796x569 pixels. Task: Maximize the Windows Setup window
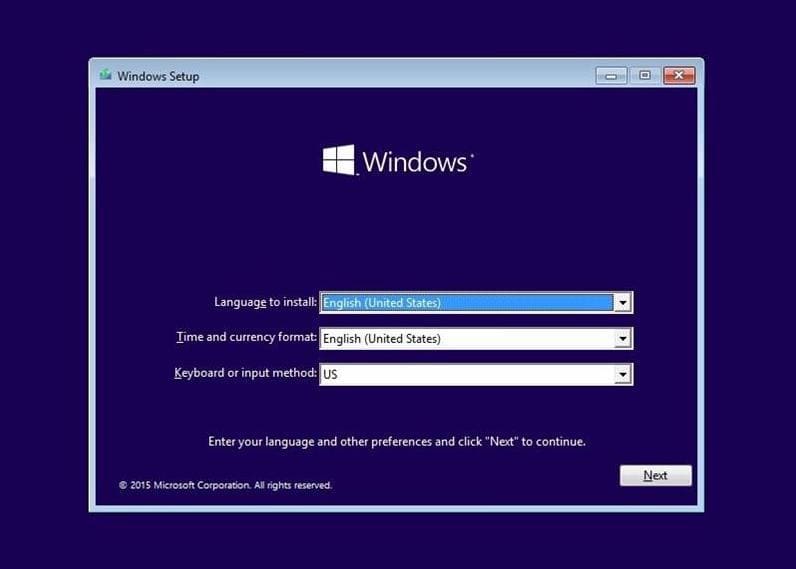tap(644, 76)
